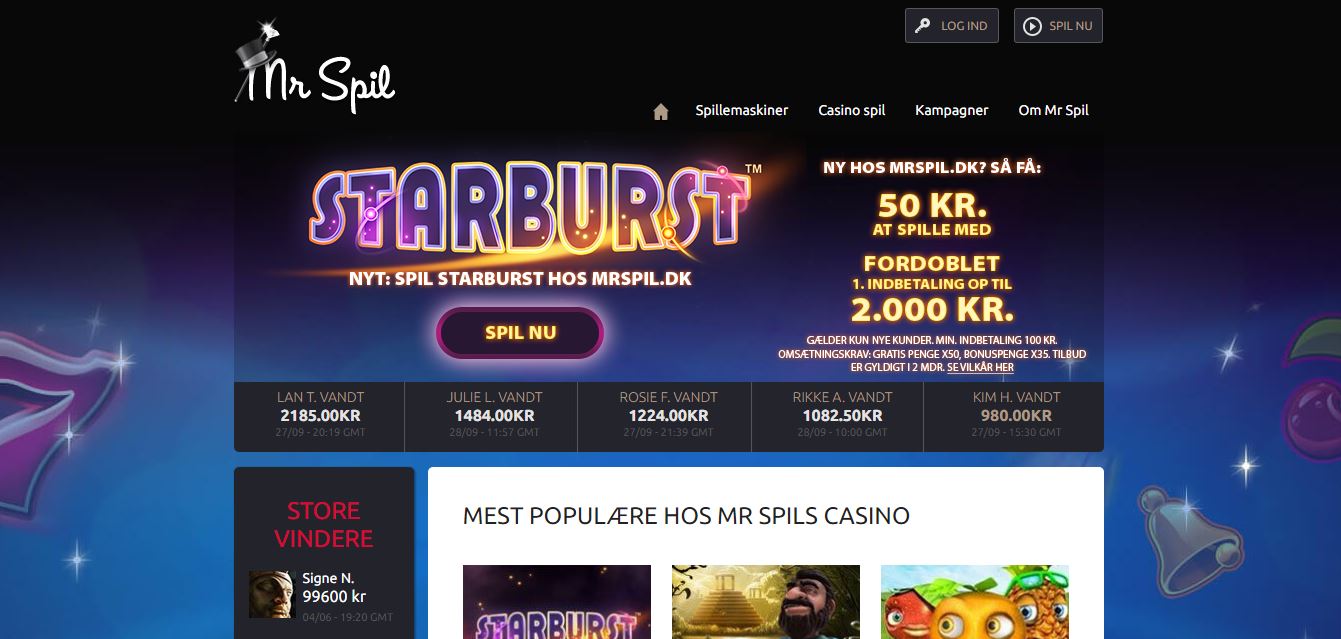The width and height of the screenshot is (1341, 639).
Task: Click the Store Vindere sidebar heading
Action: 324,524
